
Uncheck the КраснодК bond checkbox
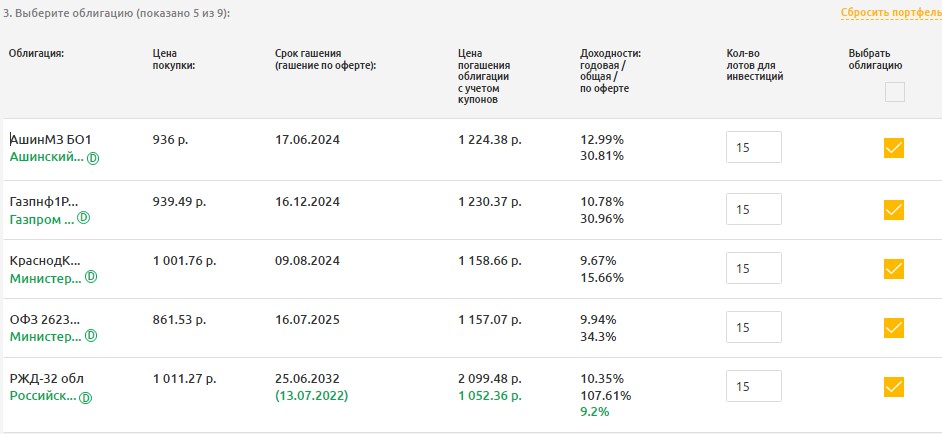(x=894, y=269)
